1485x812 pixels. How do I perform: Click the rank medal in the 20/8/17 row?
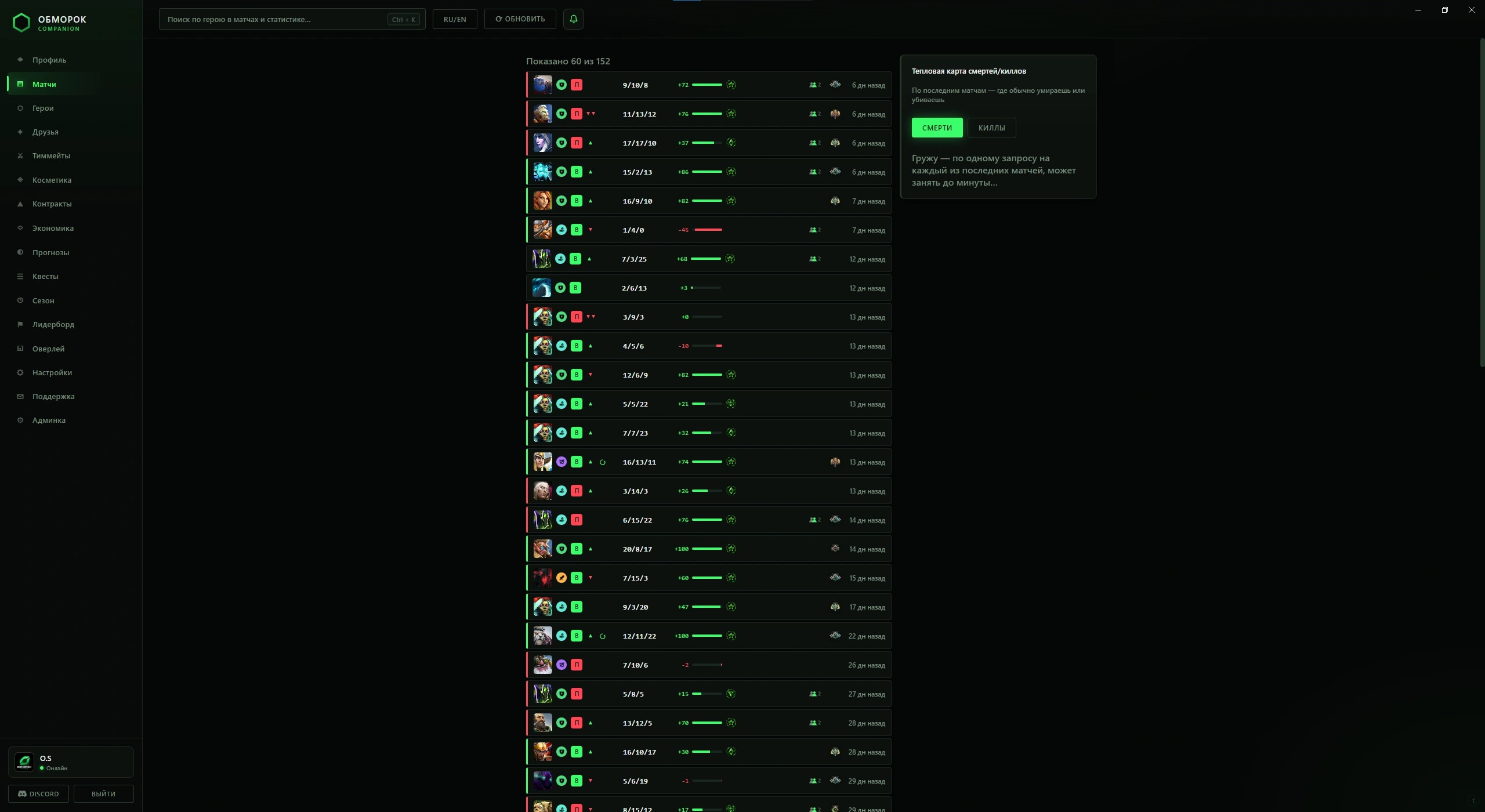pos(835,549)
